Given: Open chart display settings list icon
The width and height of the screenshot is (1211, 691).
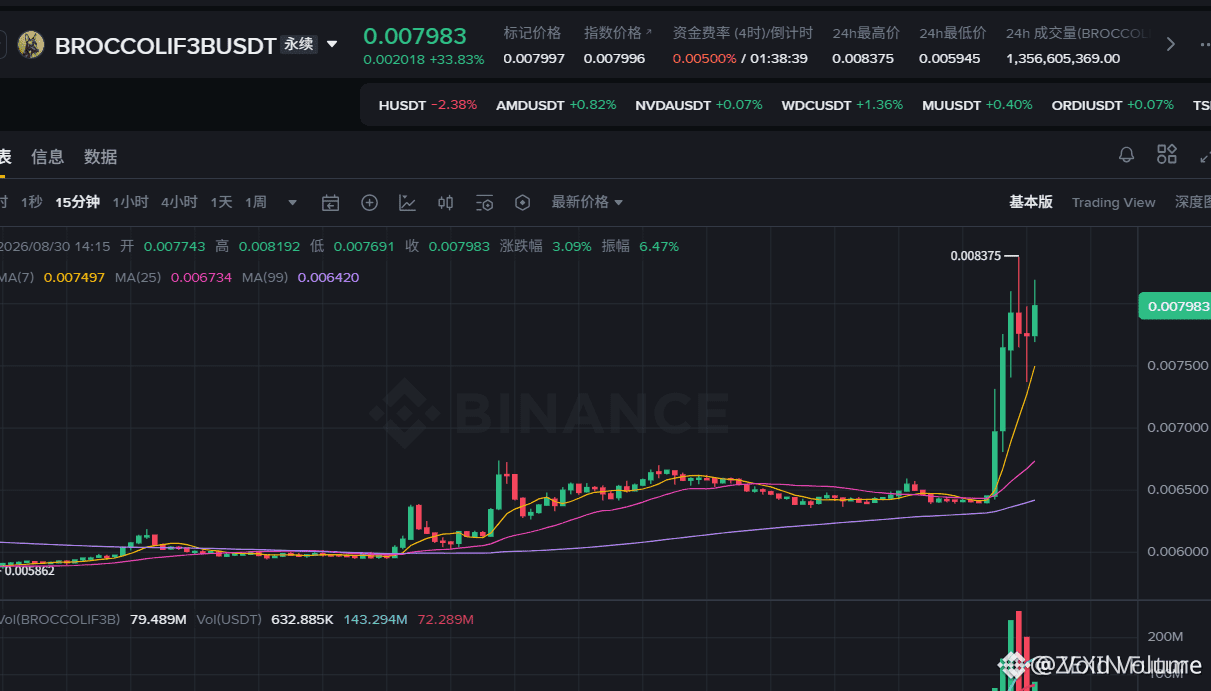Looking at the screenshot, I should (484, 203).
